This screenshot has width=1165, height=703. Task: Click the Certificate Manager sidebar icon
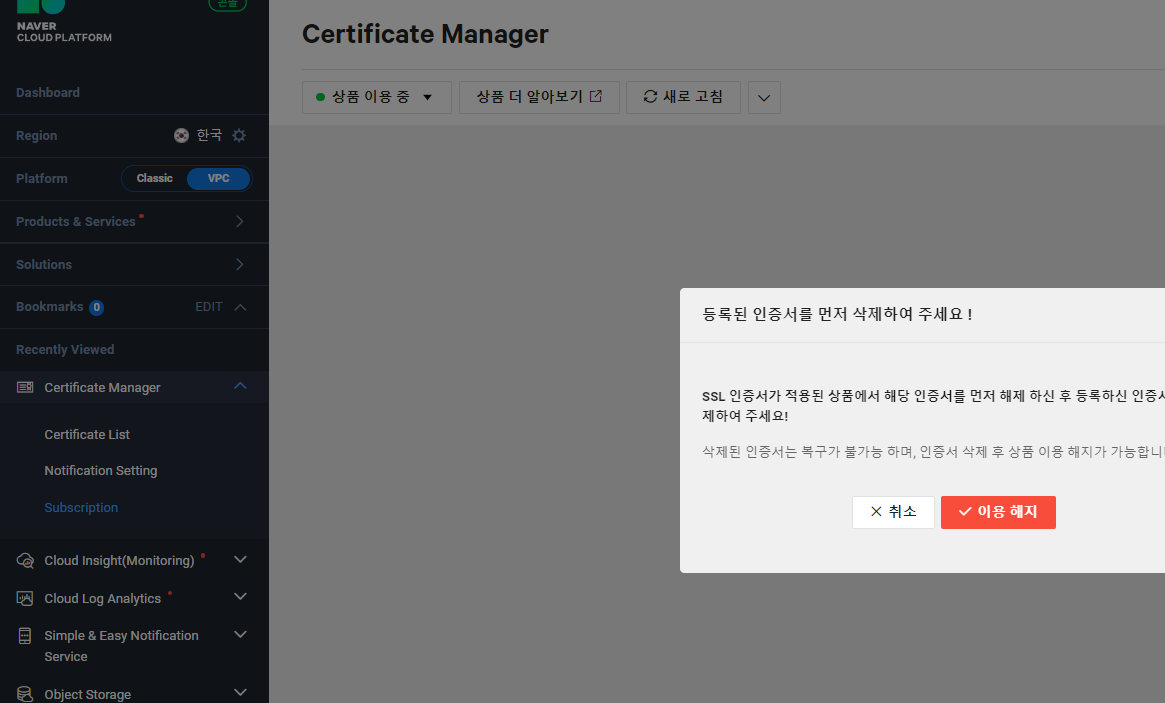point(25,387)
